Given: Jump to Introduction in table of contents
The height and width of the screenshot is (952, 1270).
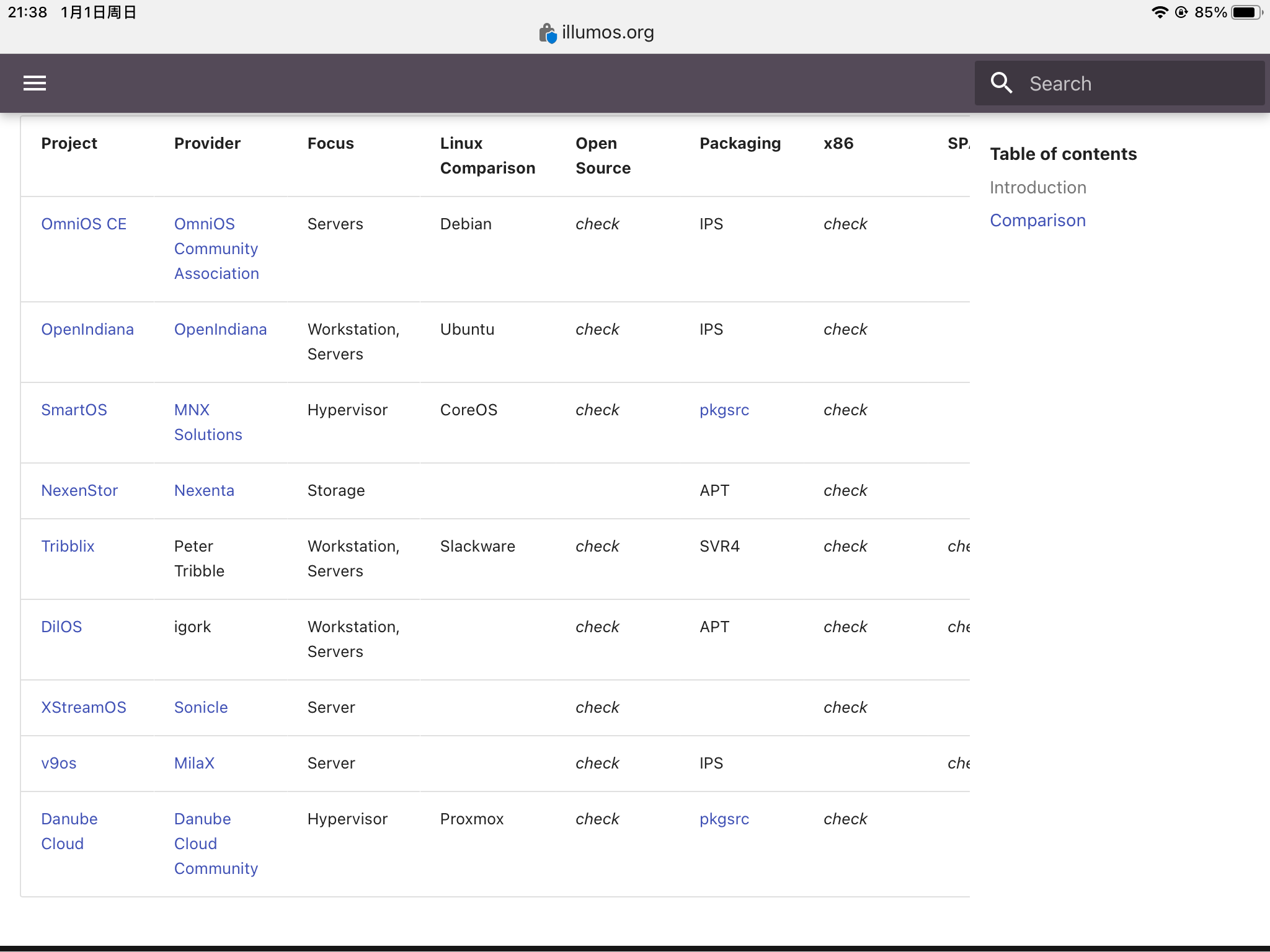Looking at the screenshot, I should pyautogui.click(x=1037, y=188).
